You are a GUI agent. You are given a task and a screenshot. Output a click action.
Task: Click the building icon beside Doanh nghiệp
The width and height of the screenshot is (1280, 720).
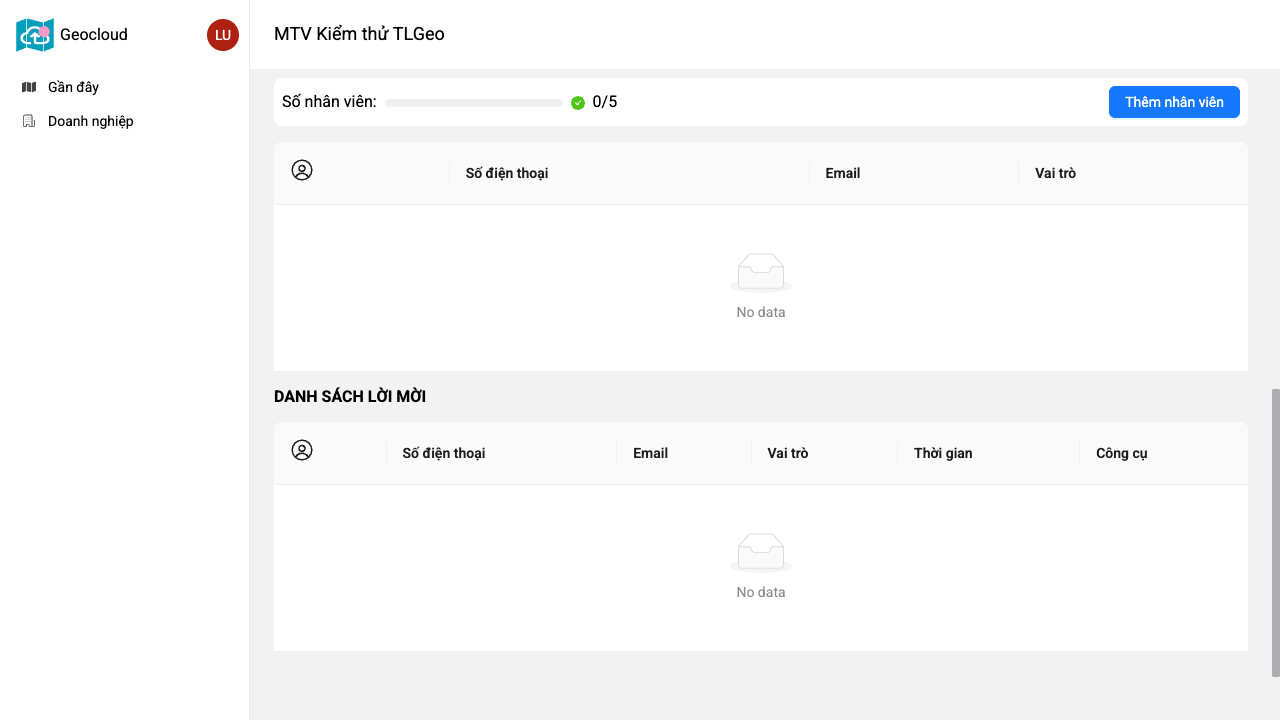coord(29,121)
